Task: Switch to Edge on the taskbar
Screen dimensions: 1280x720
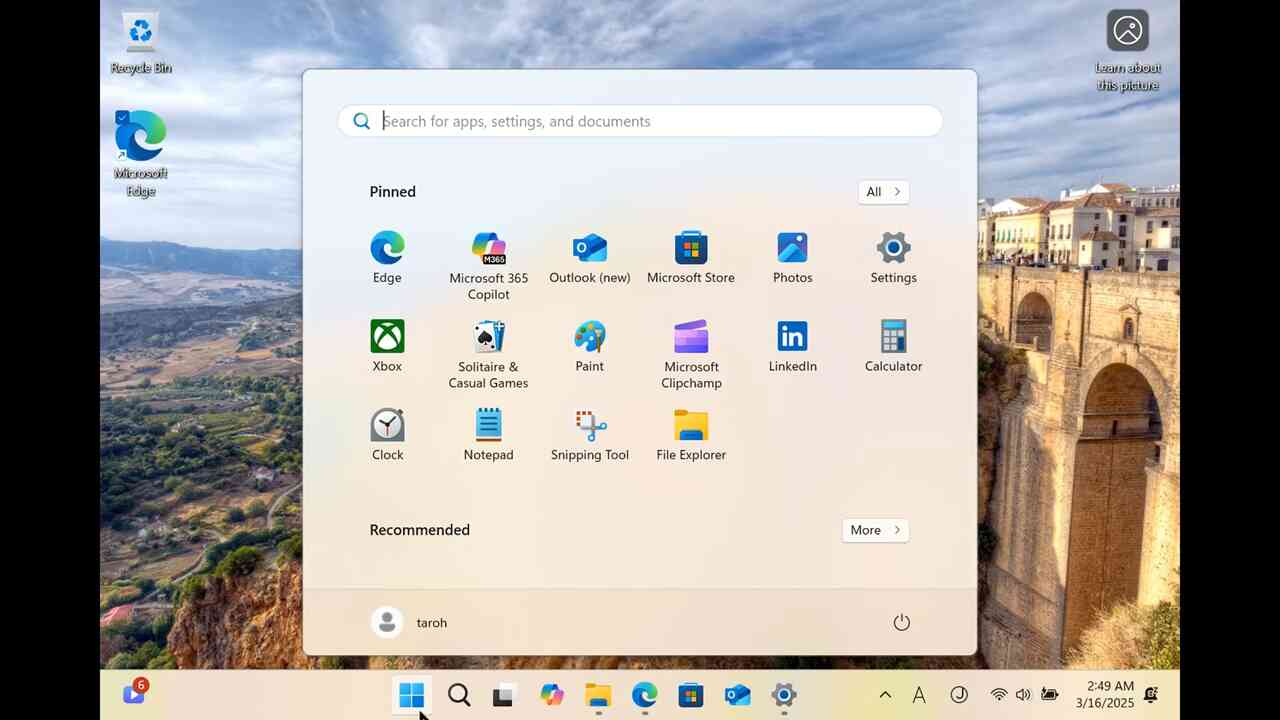Action: point(645,695)
